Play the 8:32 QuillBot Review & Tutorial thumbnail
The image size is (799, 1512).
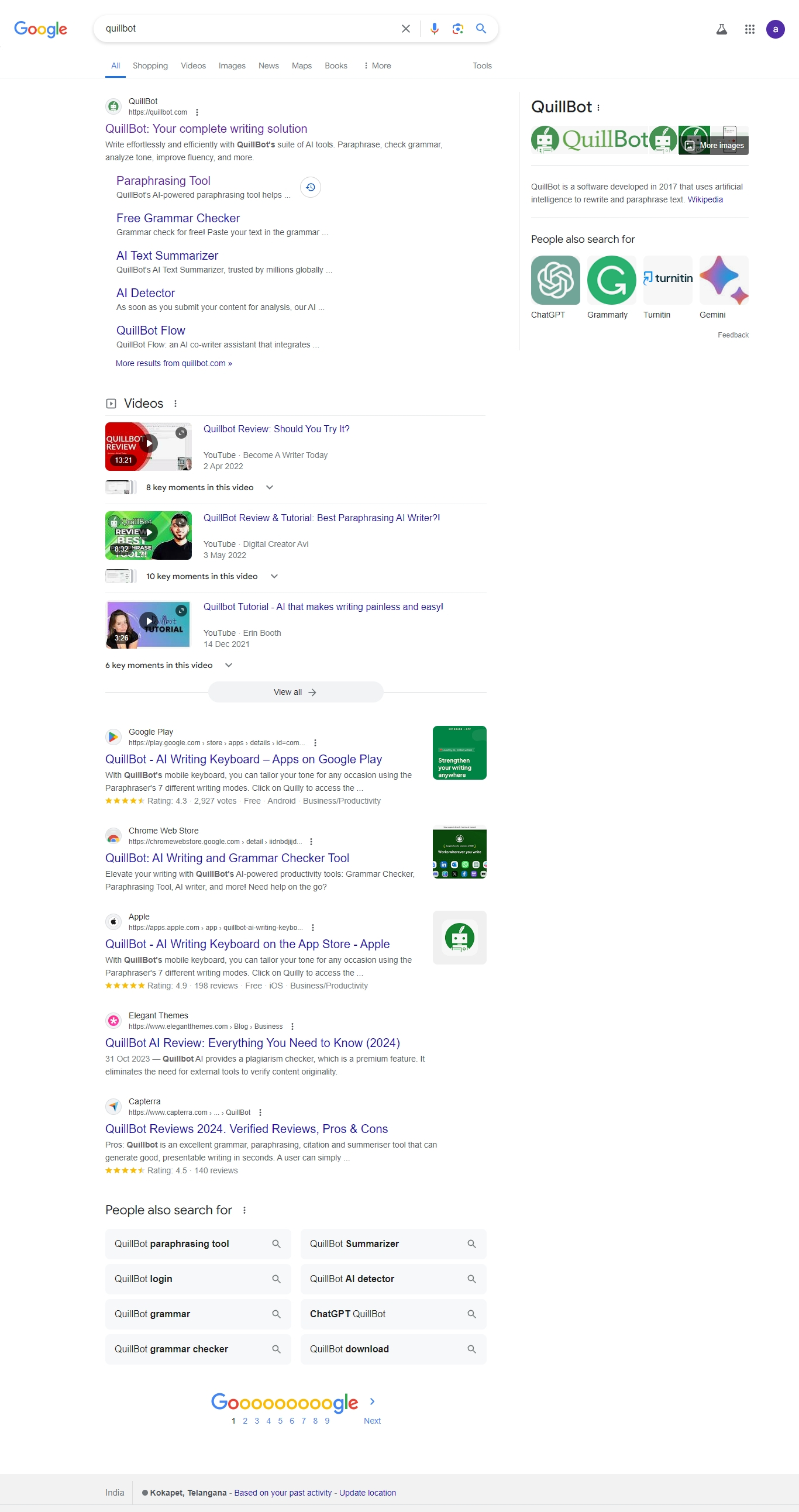click(x=149, y=535)
